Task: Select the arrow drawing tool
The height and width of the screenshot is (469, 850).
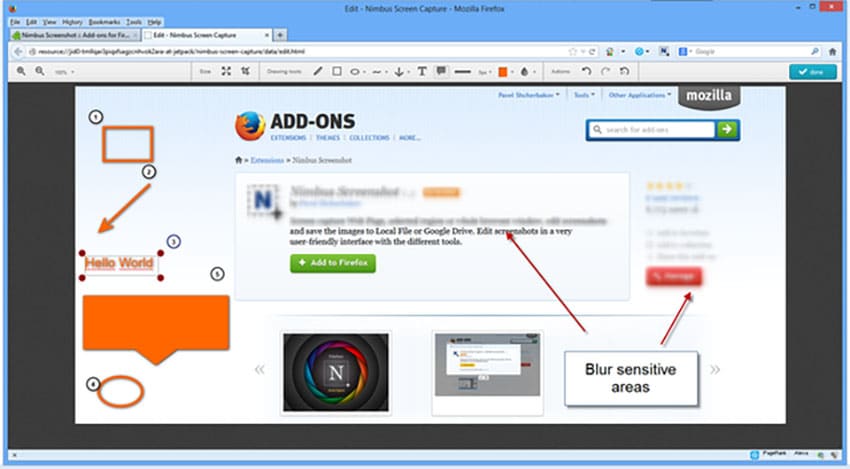Action: coord(399,72)
